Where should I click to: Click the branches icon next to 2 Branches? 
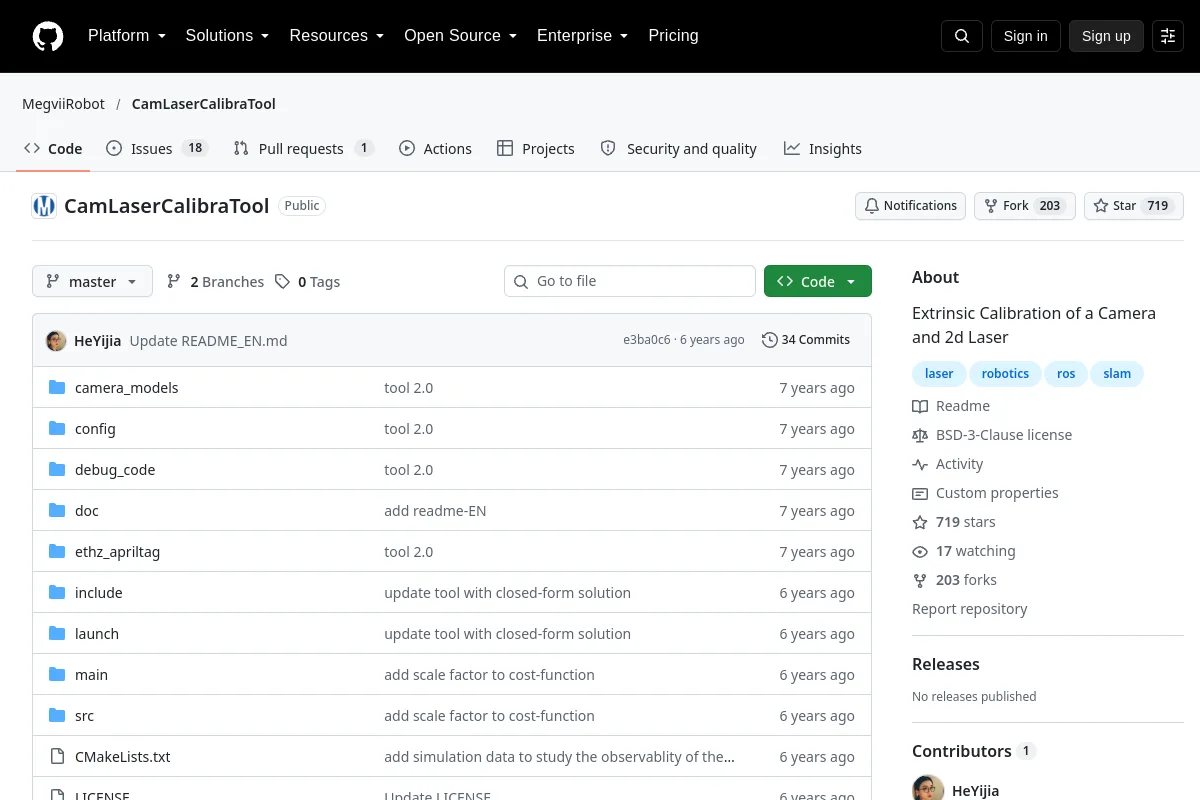click(174, 282)
